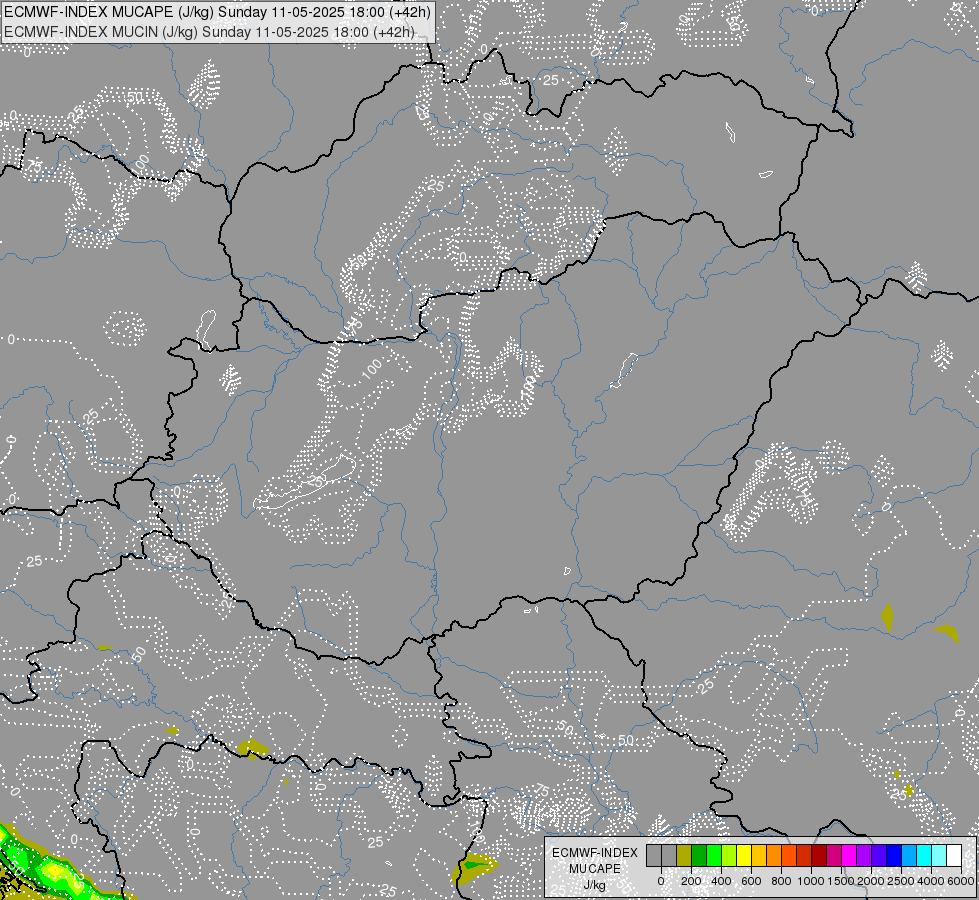Select the bright magenta swatch right of 1500
Image resolution: width=979 pixels, height=900 pixels.
click(849, 855)
